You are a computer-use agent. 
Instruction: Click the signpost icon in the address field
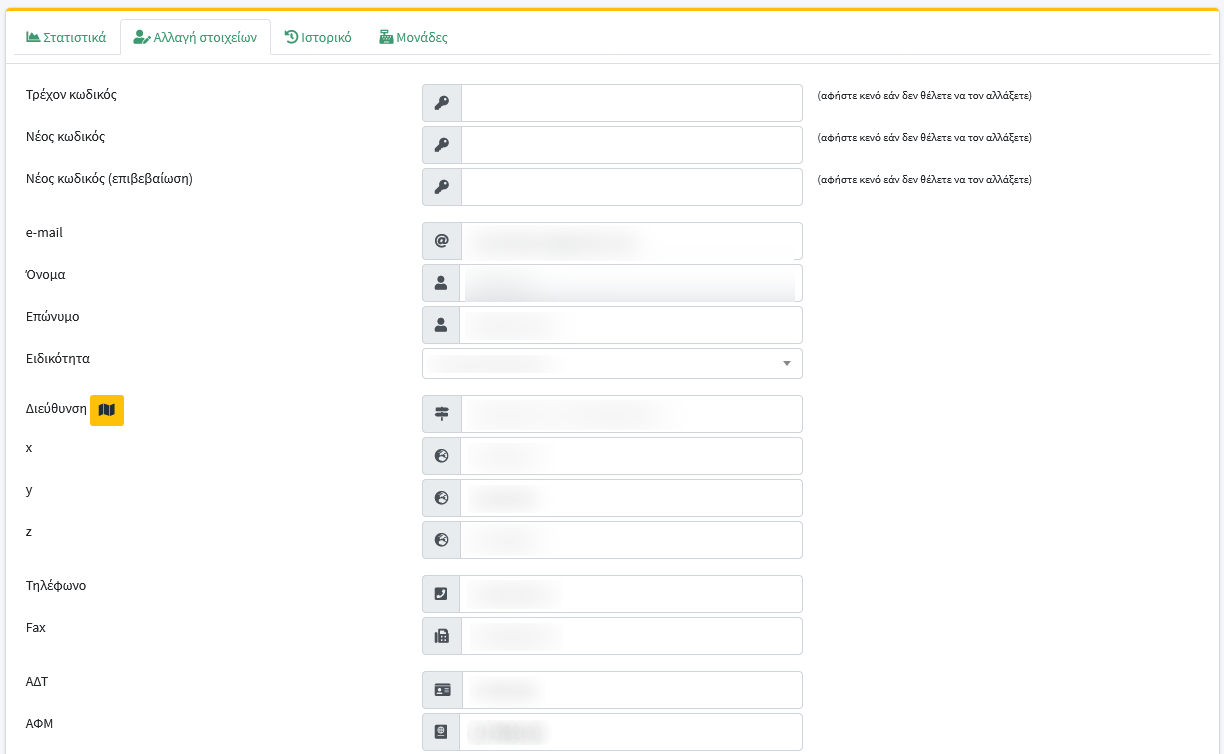pos(442,414)
